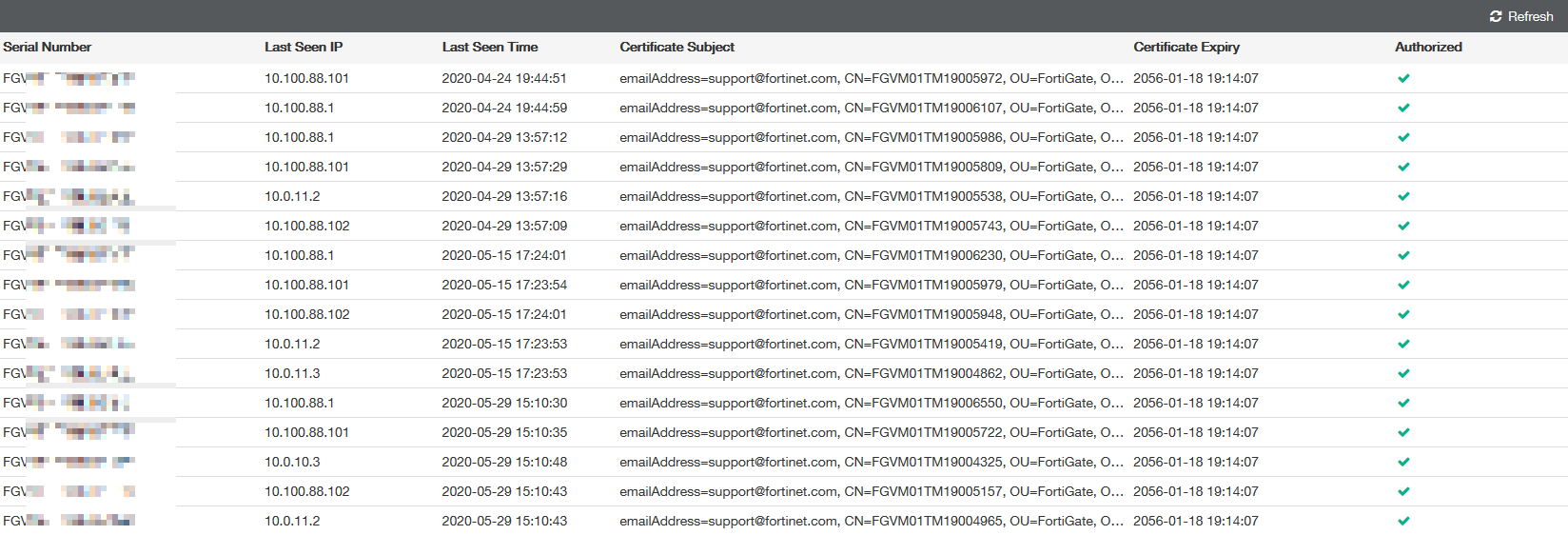The height and width of the screenshot is (535, 1568).
Task: Select last seen time 2020-04-29 13:57:09
Action: point(504,226)
